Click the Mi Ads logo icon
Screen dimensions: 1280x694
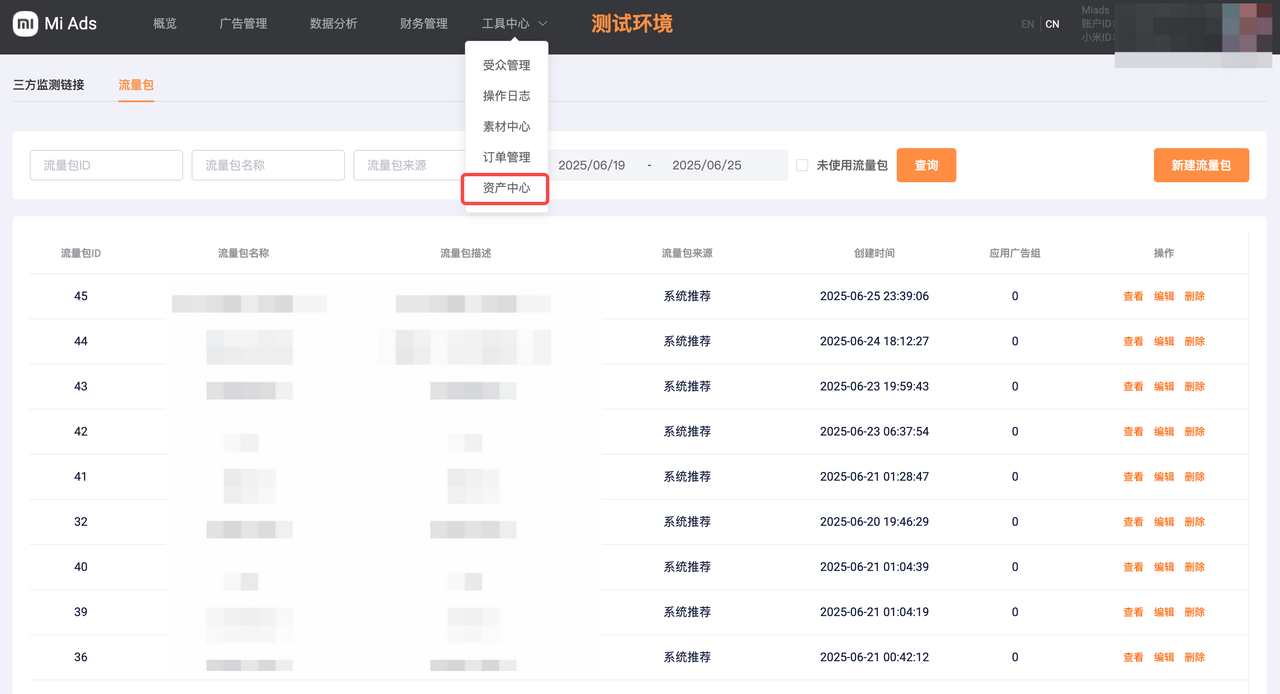coord(25,23)
